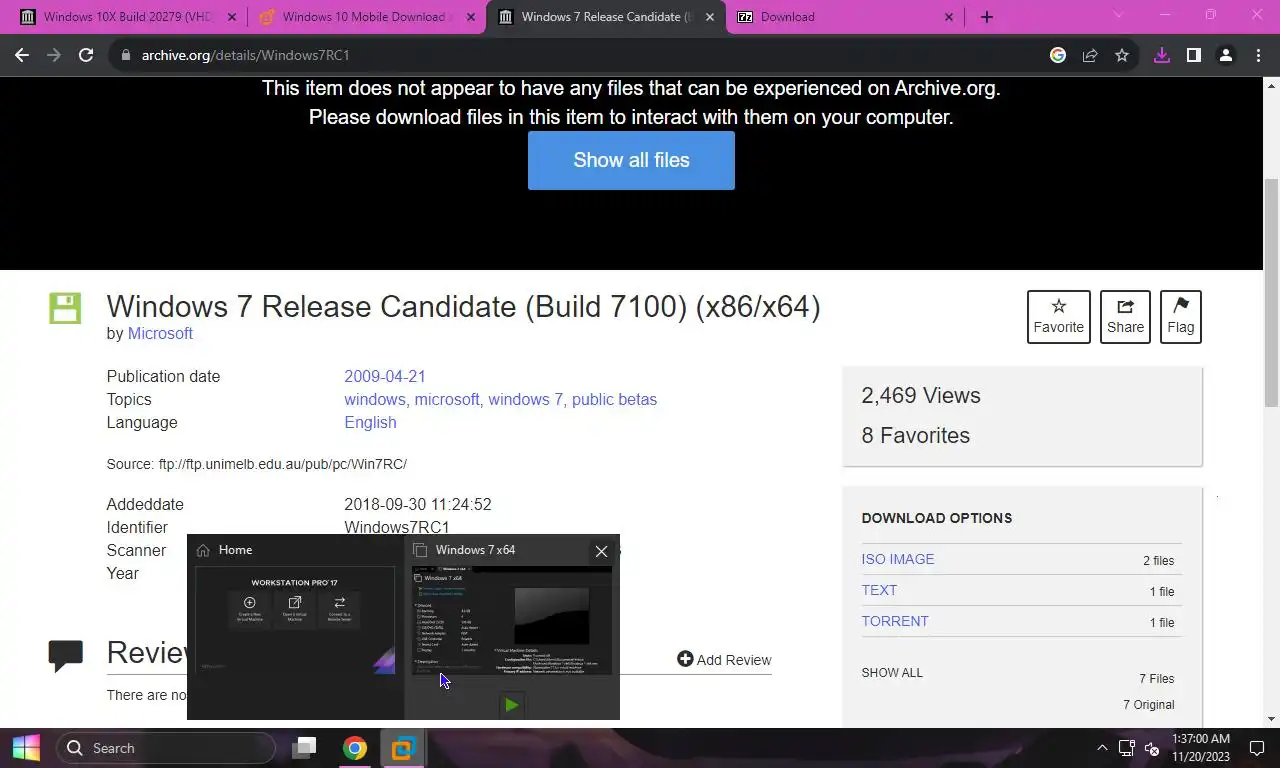Screen dimensions: 1280x768
Task: Click the network icon in system tray
Action: [1126, 748]
